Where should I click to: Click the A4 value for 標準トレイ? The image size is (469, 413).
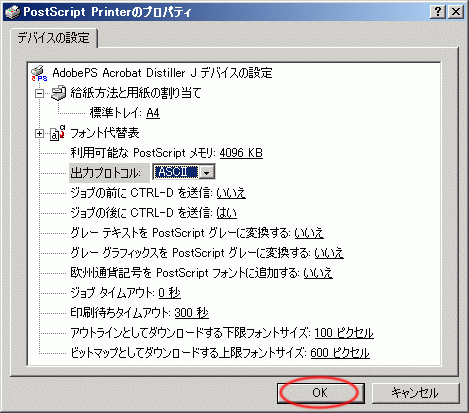pyautogui.click(x=153, y=113)
